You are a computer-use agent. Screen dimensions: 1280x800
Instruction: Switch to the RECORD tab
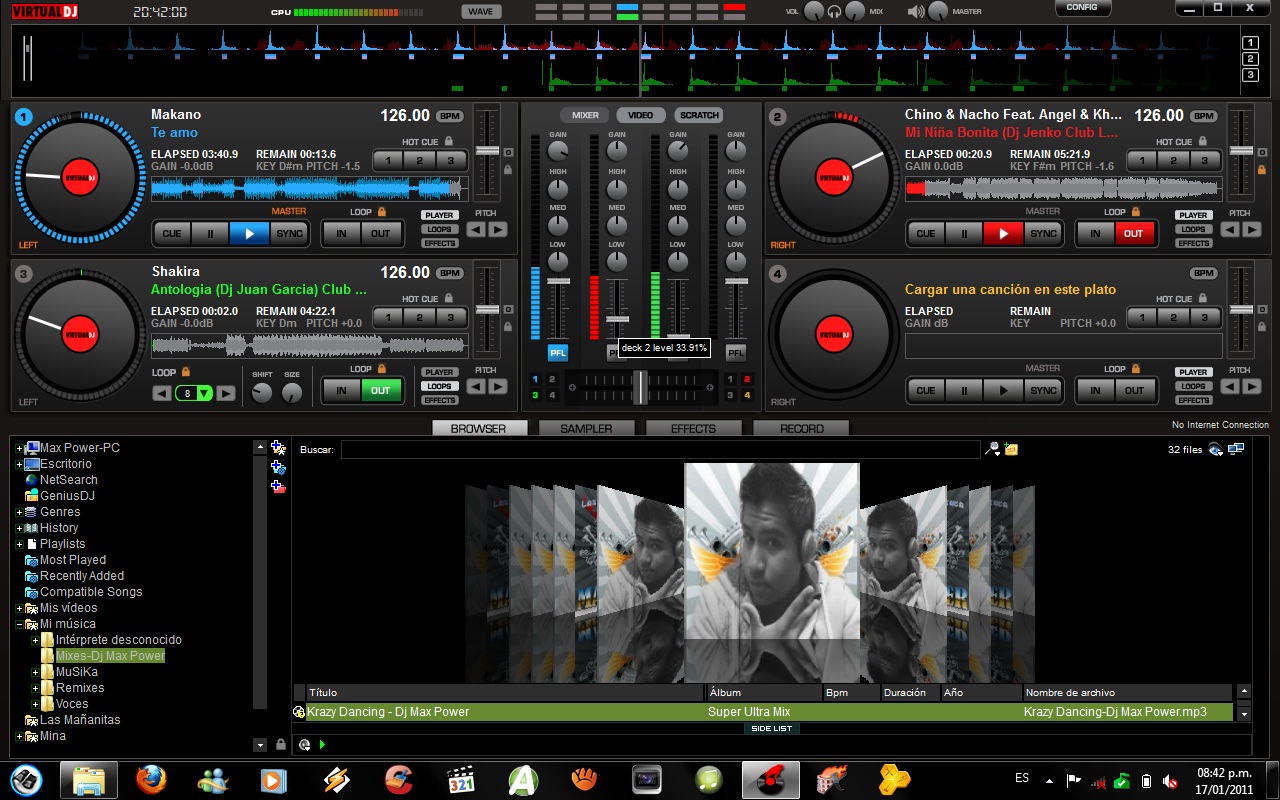coord(801,428)
